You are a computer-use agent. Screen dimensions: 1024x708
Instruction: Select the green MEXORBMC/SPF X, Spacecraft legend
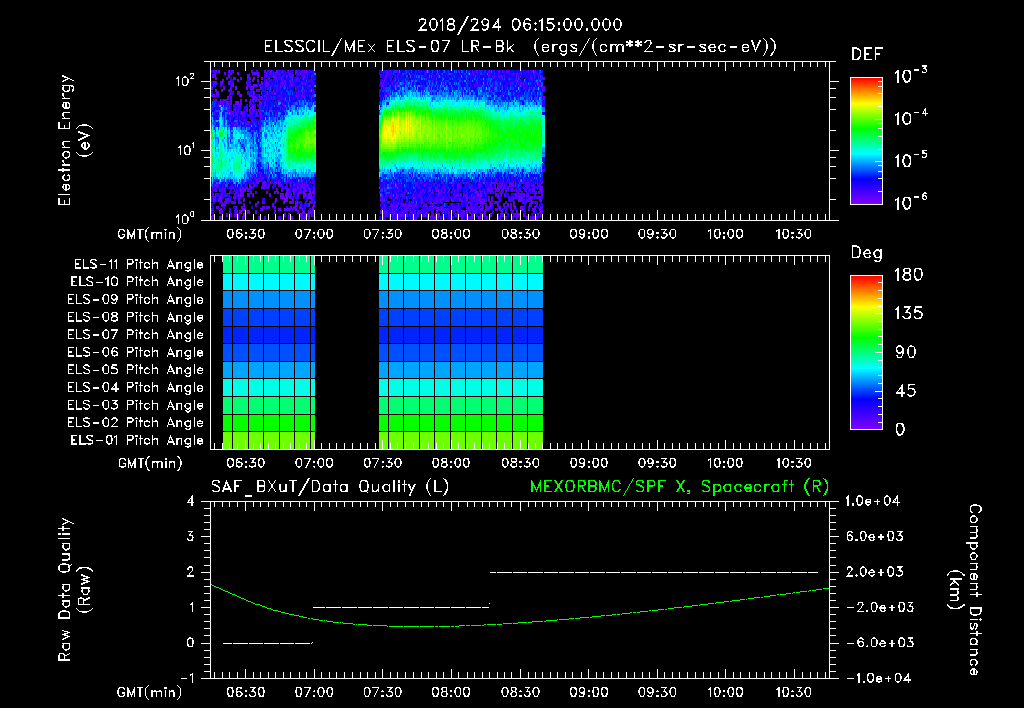click(679, 487)
